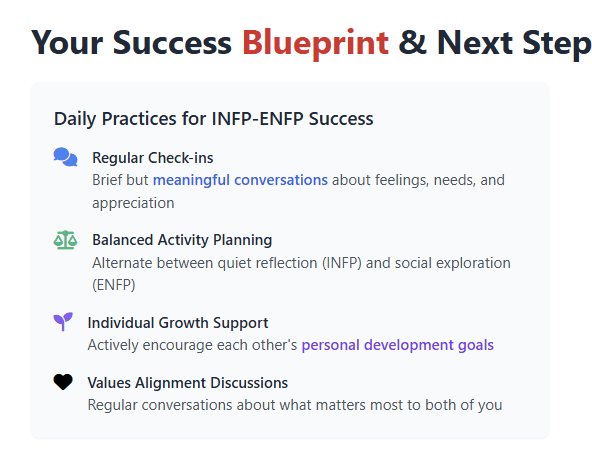Click the word 'appreciation' under Regular Check-ins
The width and height of the screenshot is (592, 457).
coord(133,203)
